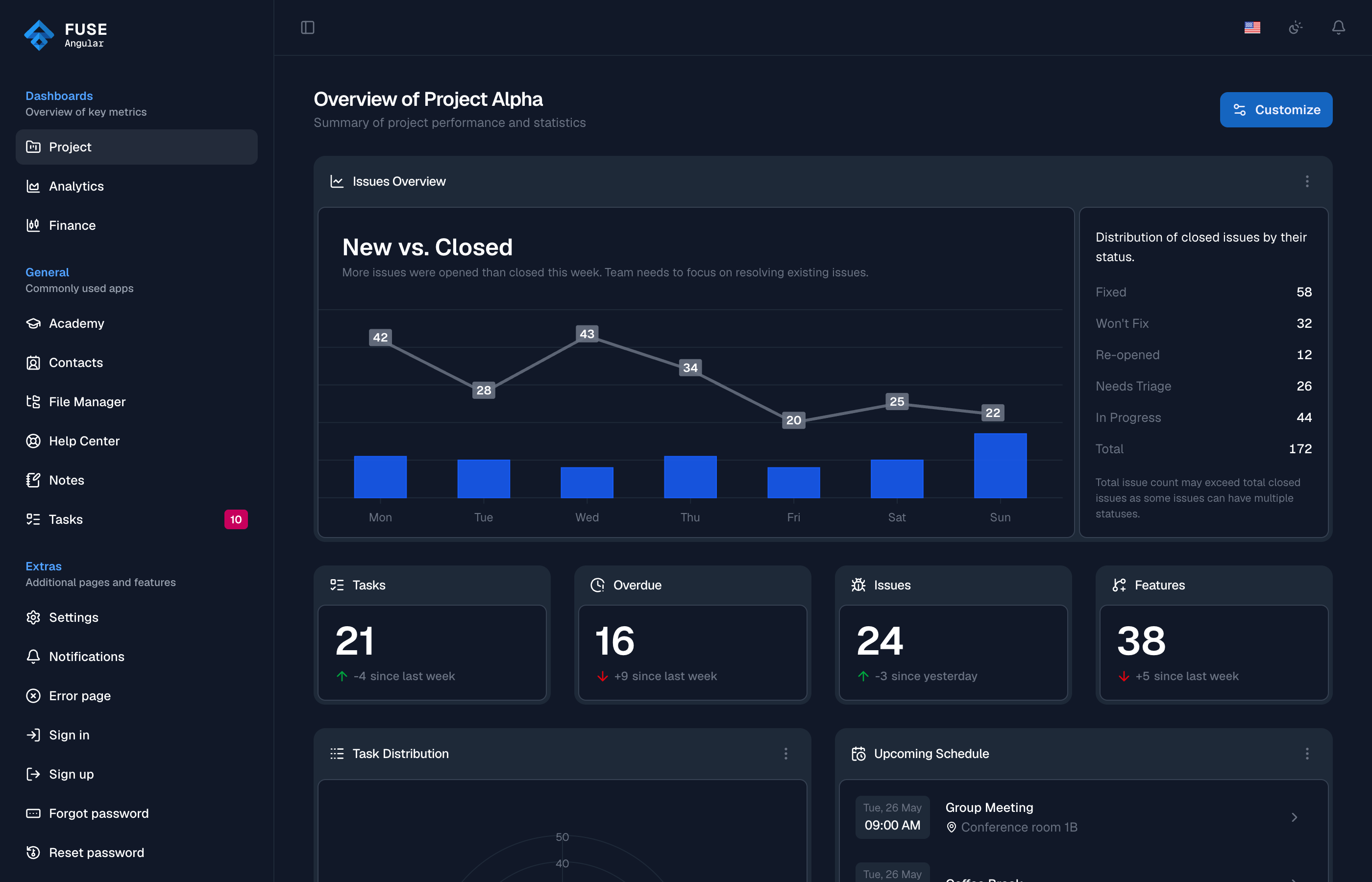Click the Academy graduation cap icon

(33, 323)
